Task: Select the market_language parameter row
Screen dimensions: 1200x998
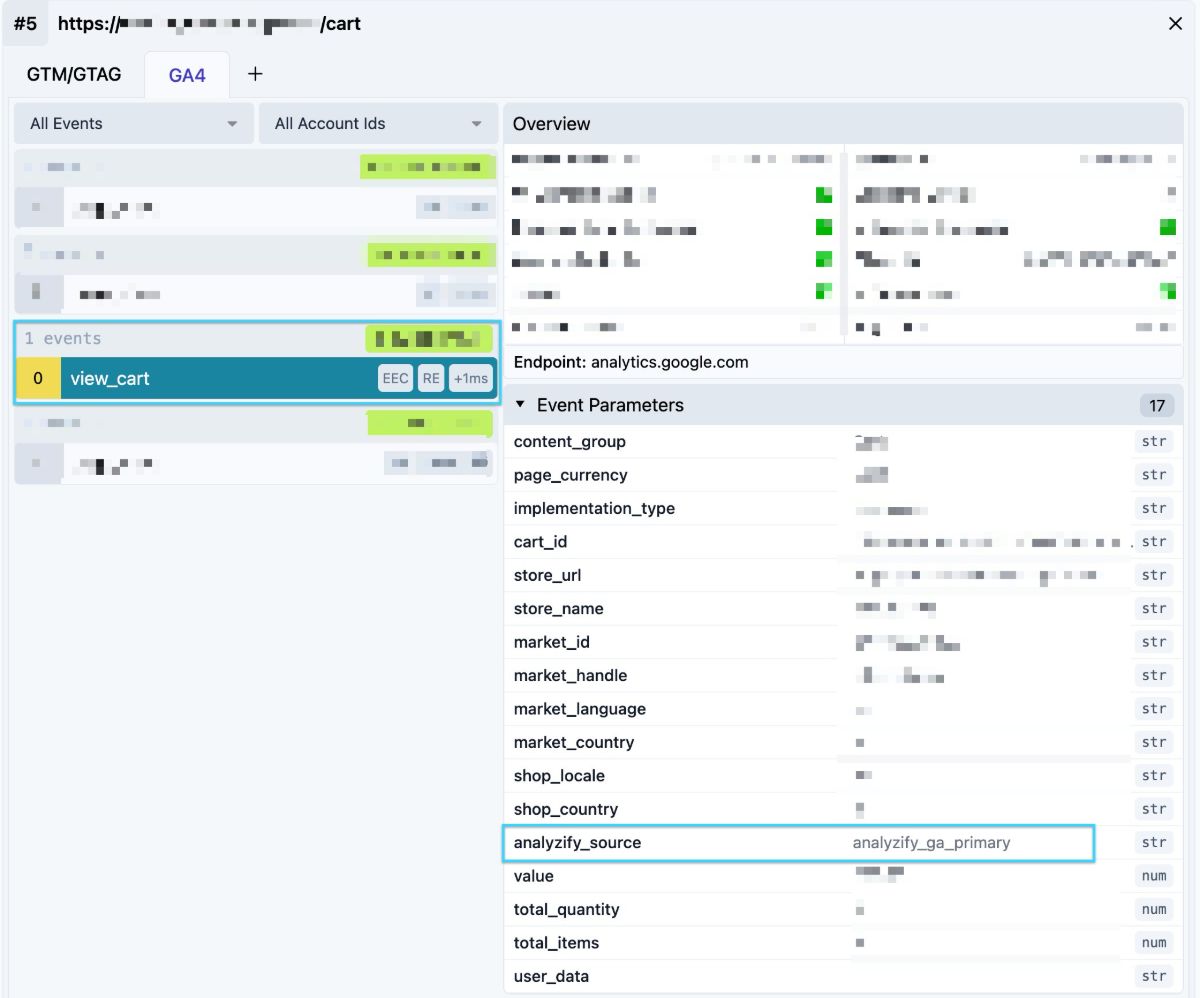Action: click(843, 709)
